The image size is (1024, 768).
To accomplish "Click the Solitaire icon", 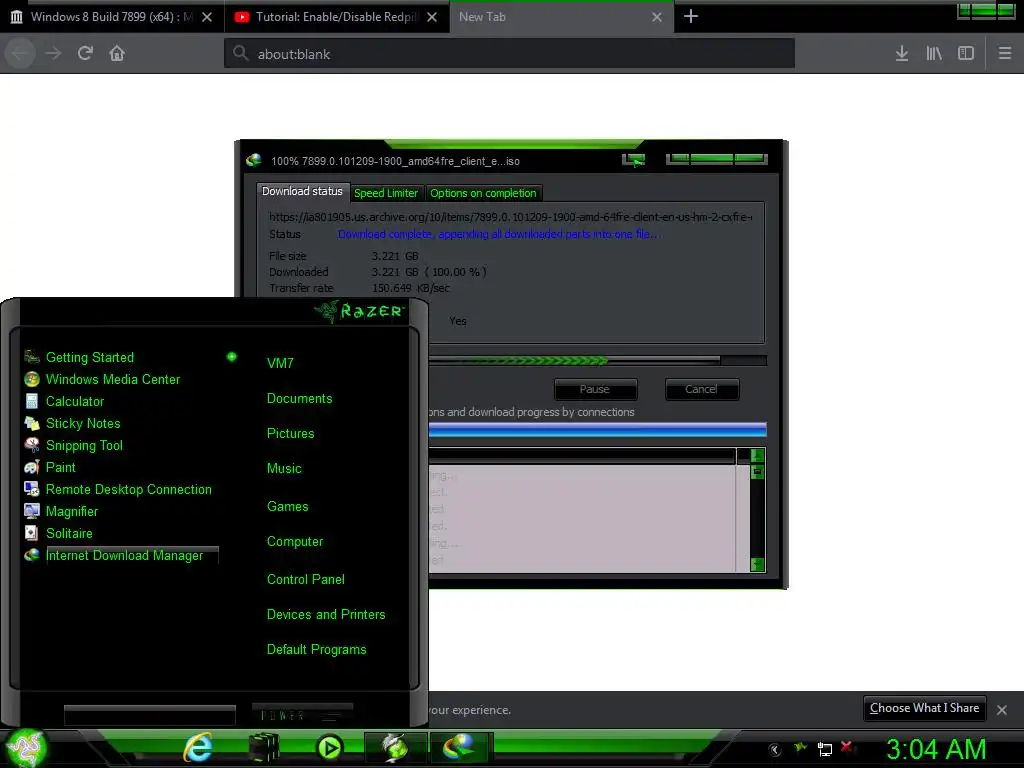I will tap(31, 533).
